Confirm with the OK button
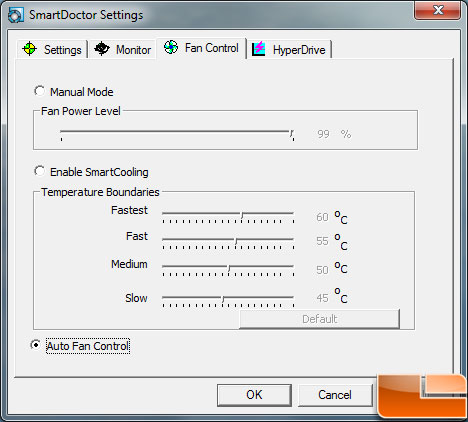The width and height of the screenshot is (468, 422). coord(254,395)
